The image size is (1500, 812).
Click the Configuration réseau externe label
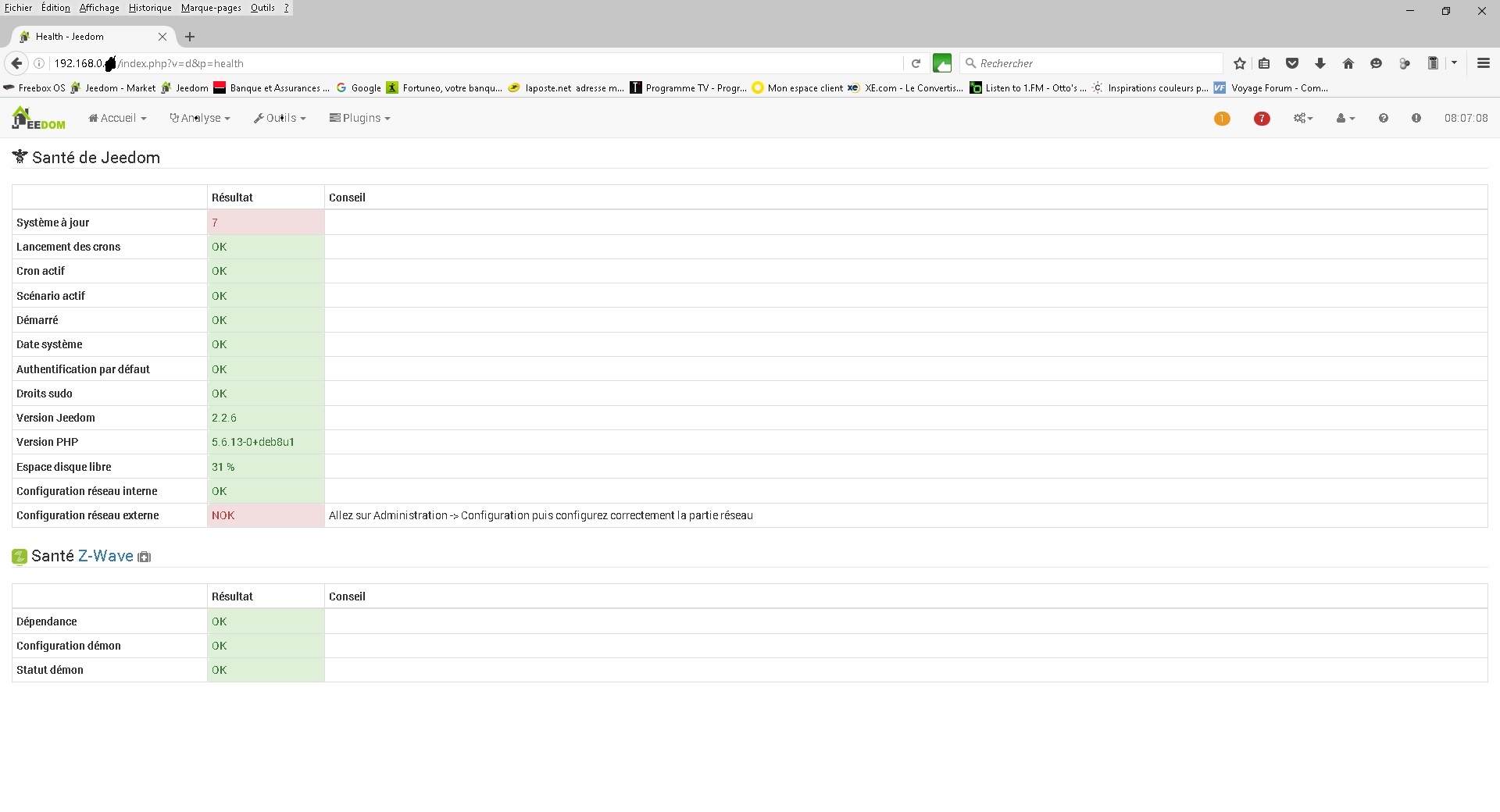[x=87, y=515]
